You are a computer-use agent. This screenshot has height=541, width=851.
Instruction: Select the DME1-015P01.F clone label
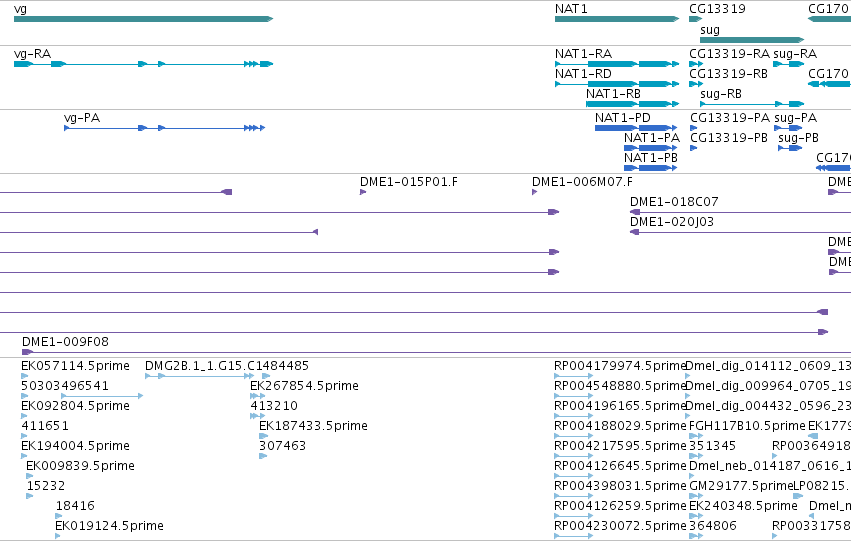pyautogui.click(x=409, y=182)
